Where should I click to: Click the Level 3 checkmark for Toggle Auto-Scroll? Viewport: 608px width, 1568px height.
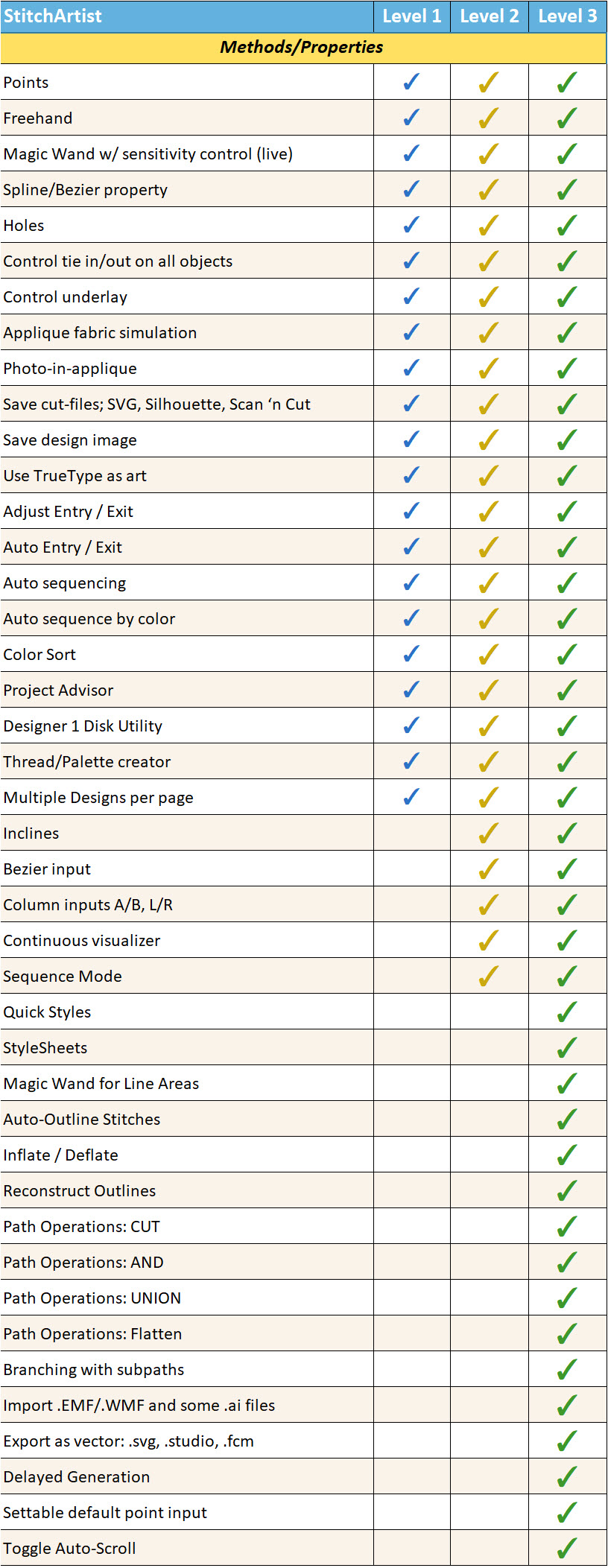click(x=567, y=1548)
